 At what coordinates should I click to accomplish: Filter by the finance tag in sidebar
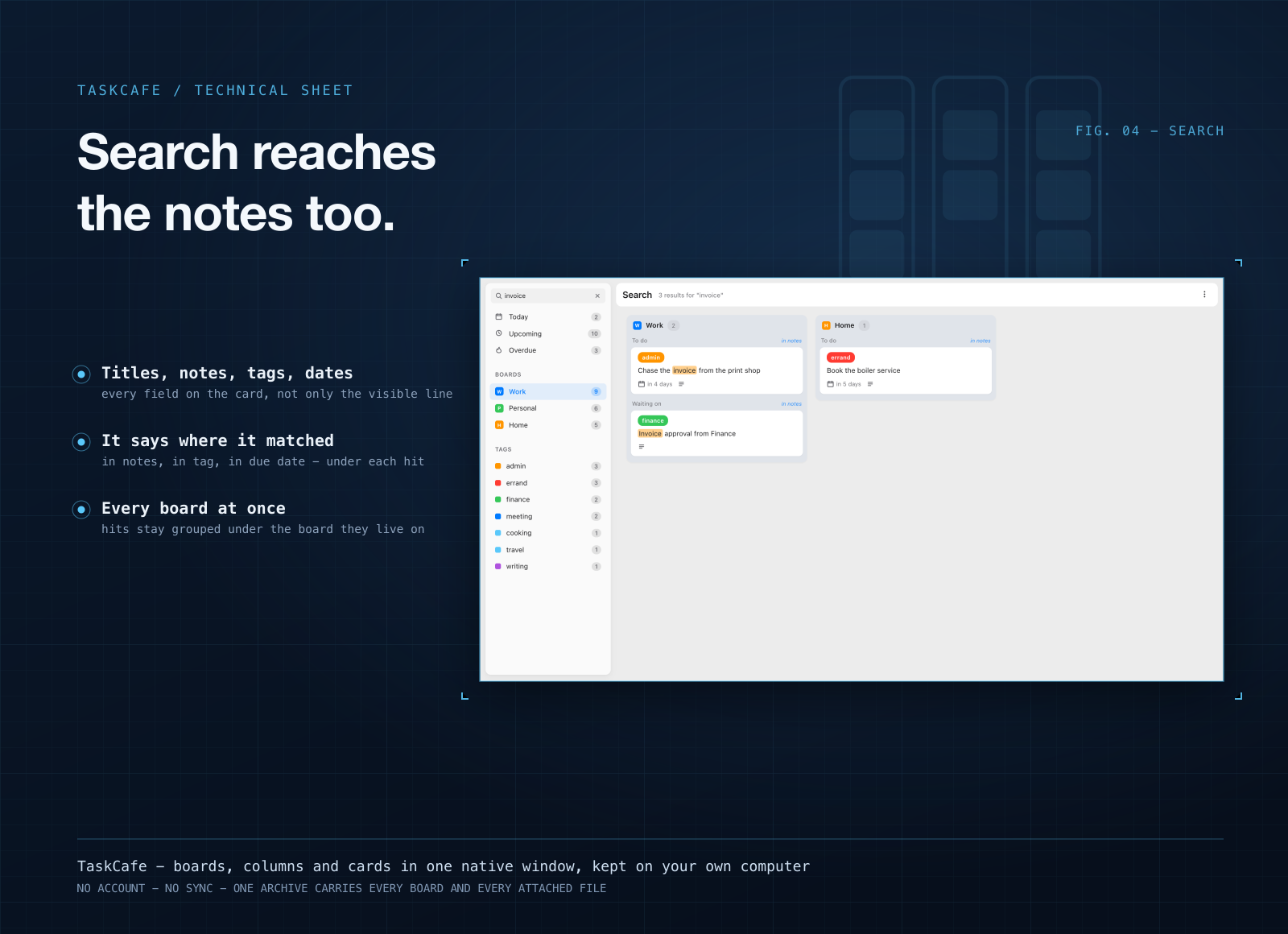tap(547, 499)
